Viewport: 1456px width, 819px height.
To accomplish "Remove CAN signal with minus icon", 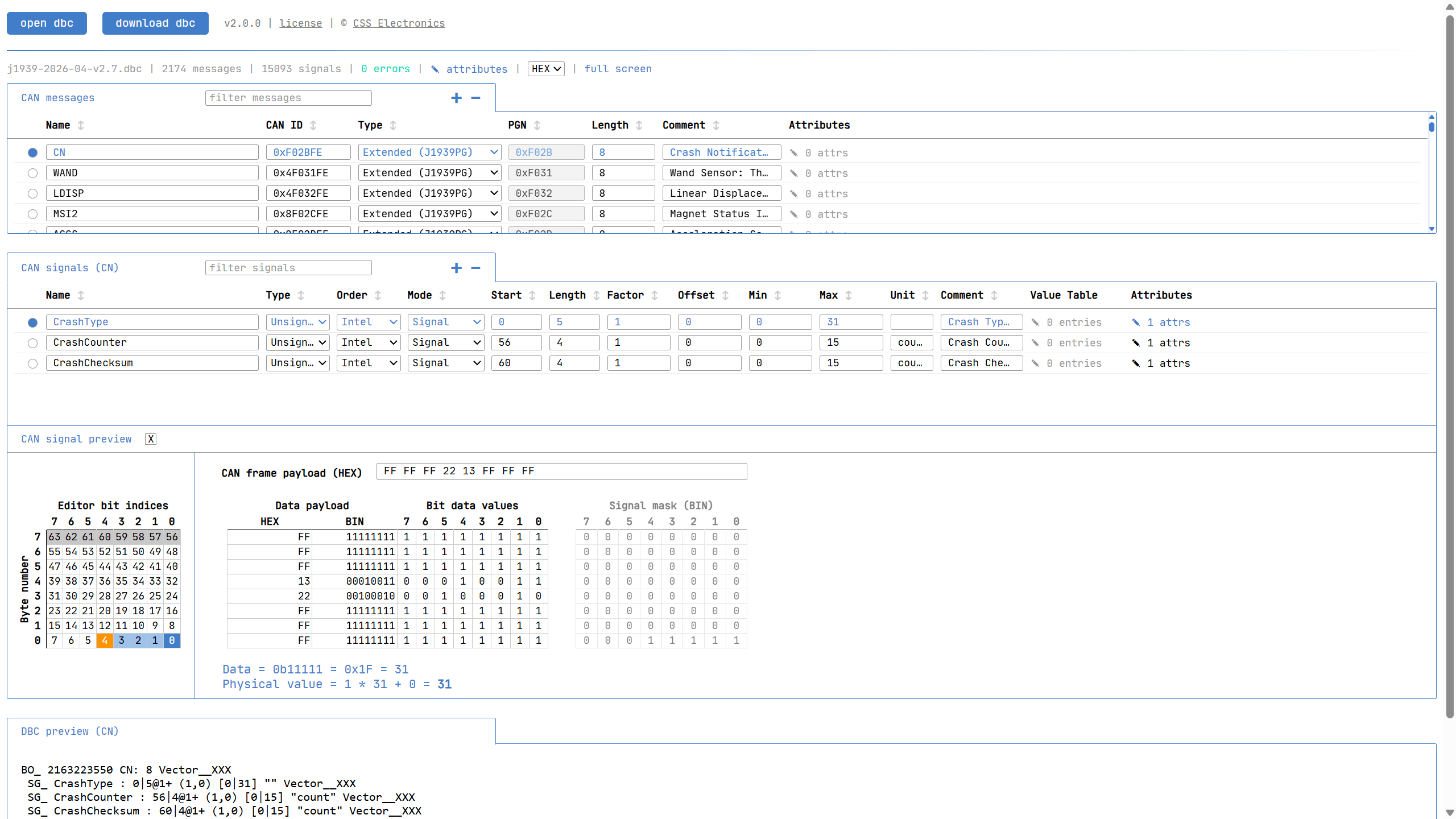I will pyautogui.click(x=476, y=268).
